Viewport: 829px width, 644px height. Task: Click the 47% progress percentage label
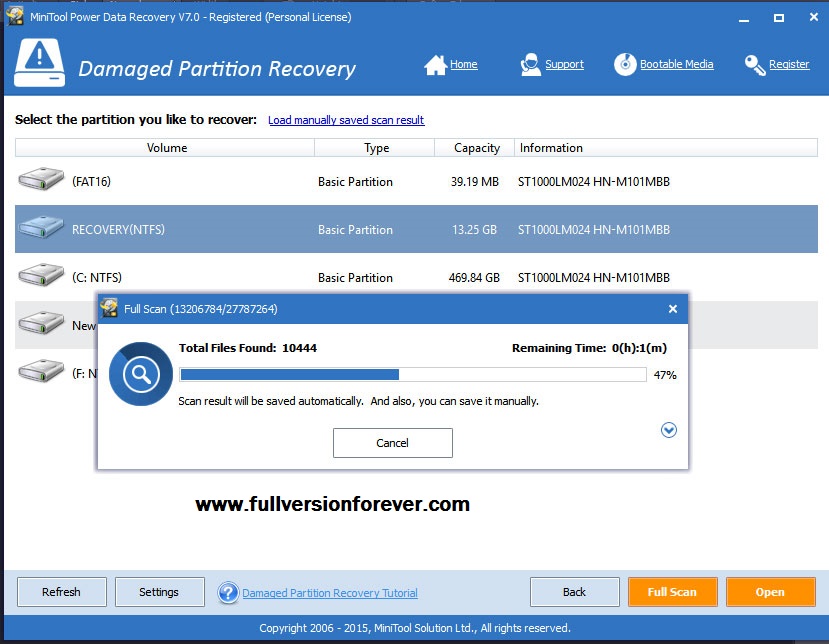[665, 375]
